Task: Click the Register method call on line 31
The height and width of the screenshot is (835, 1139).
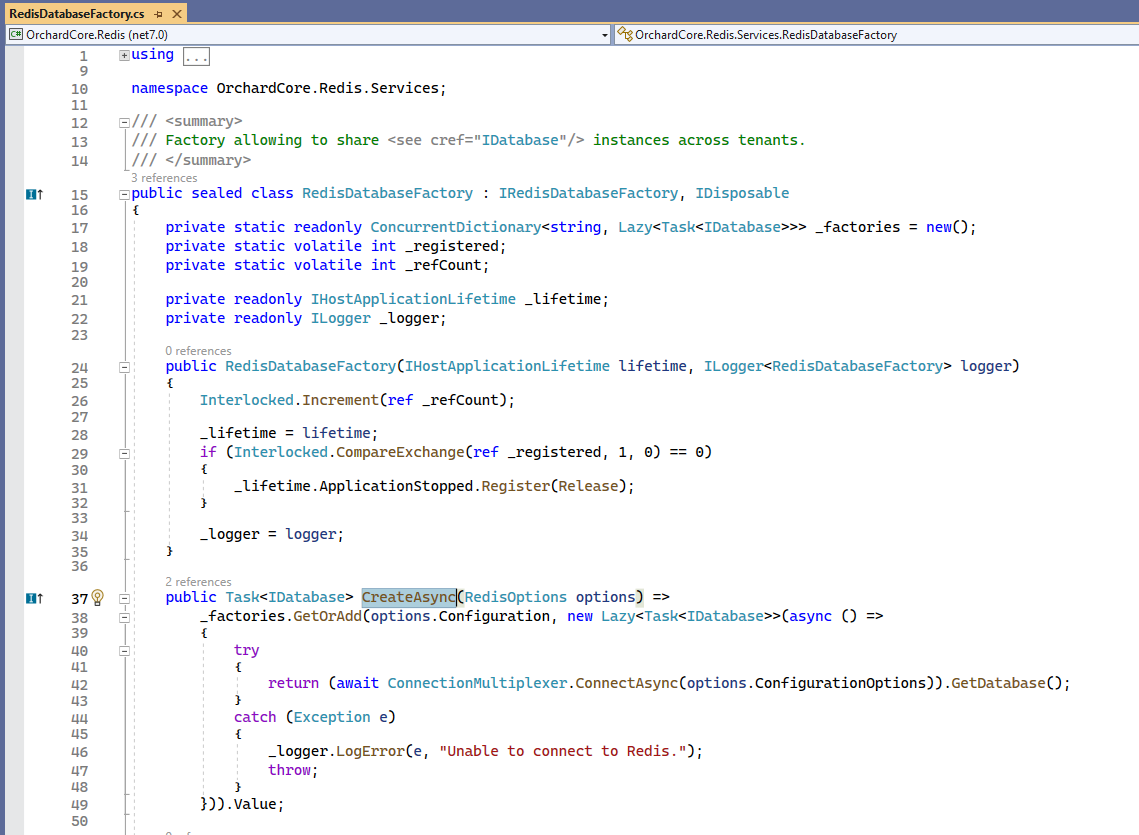Action: tap(516, 486)
